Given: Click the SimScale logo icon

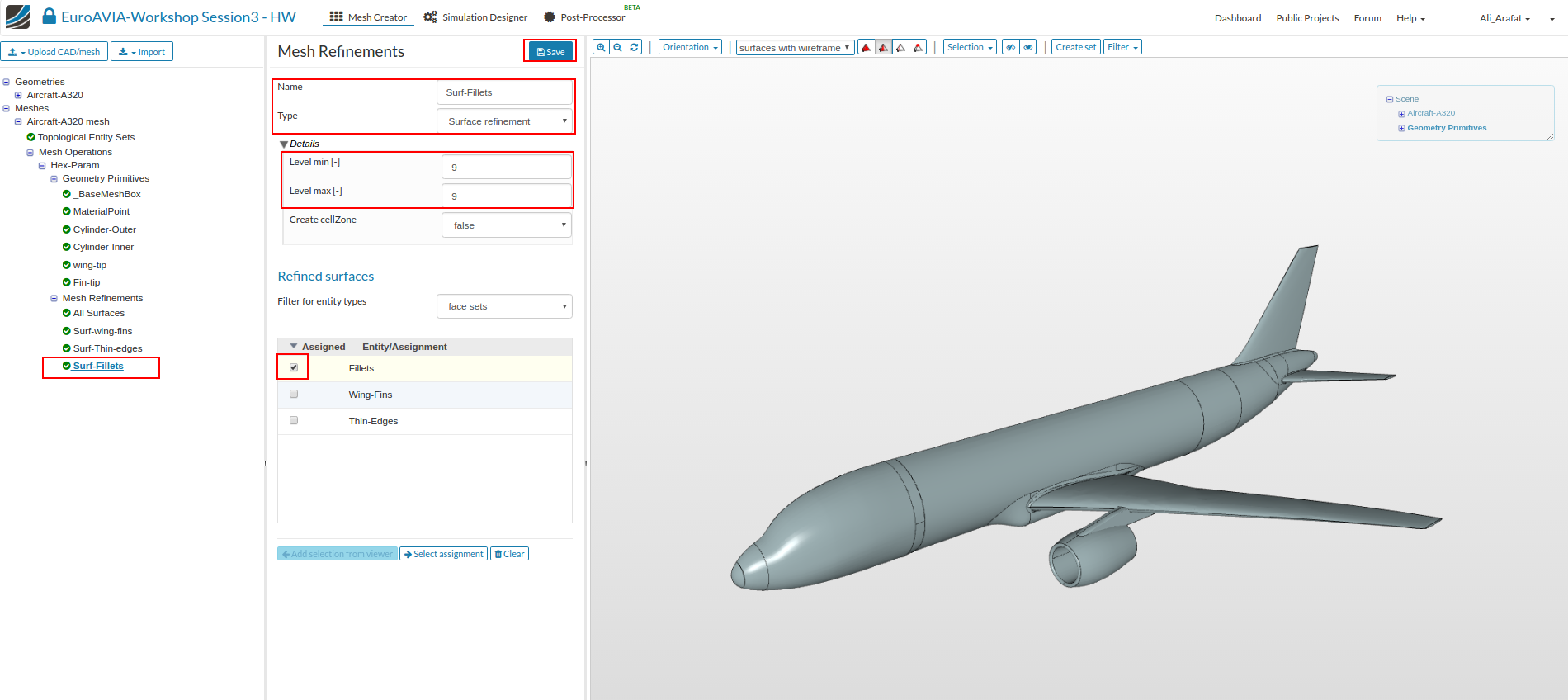Looking at the screenshot, I should click(x=17, y=17).
